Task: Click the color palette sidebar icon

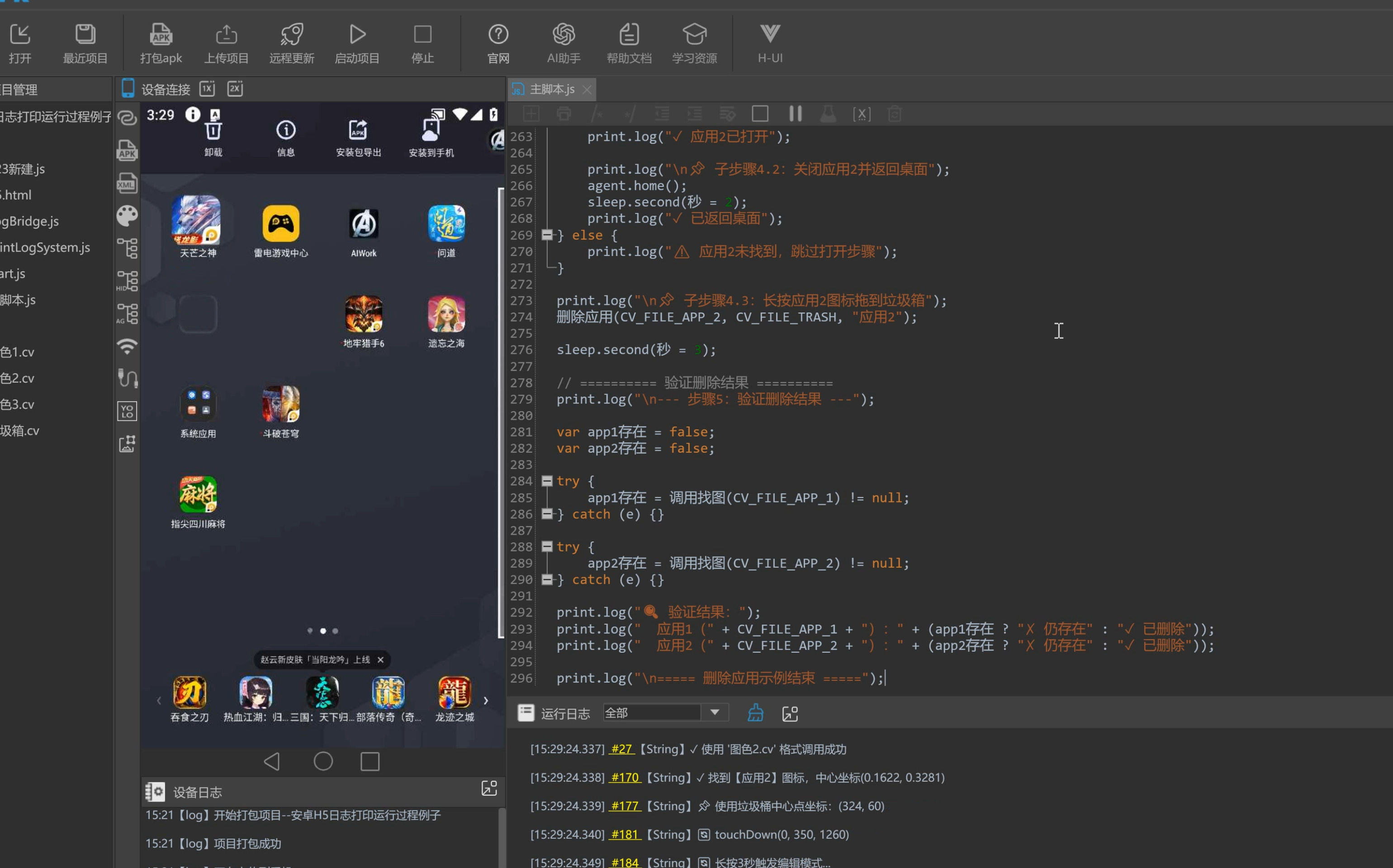Action: pos(127,216)
